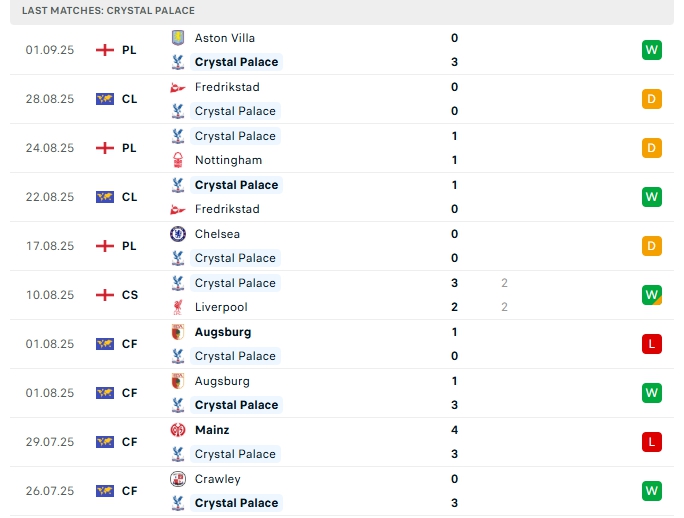Viewport: 684px width, 518px height.
Task: Click the Mainz club crest
Action: click(178, 430)
